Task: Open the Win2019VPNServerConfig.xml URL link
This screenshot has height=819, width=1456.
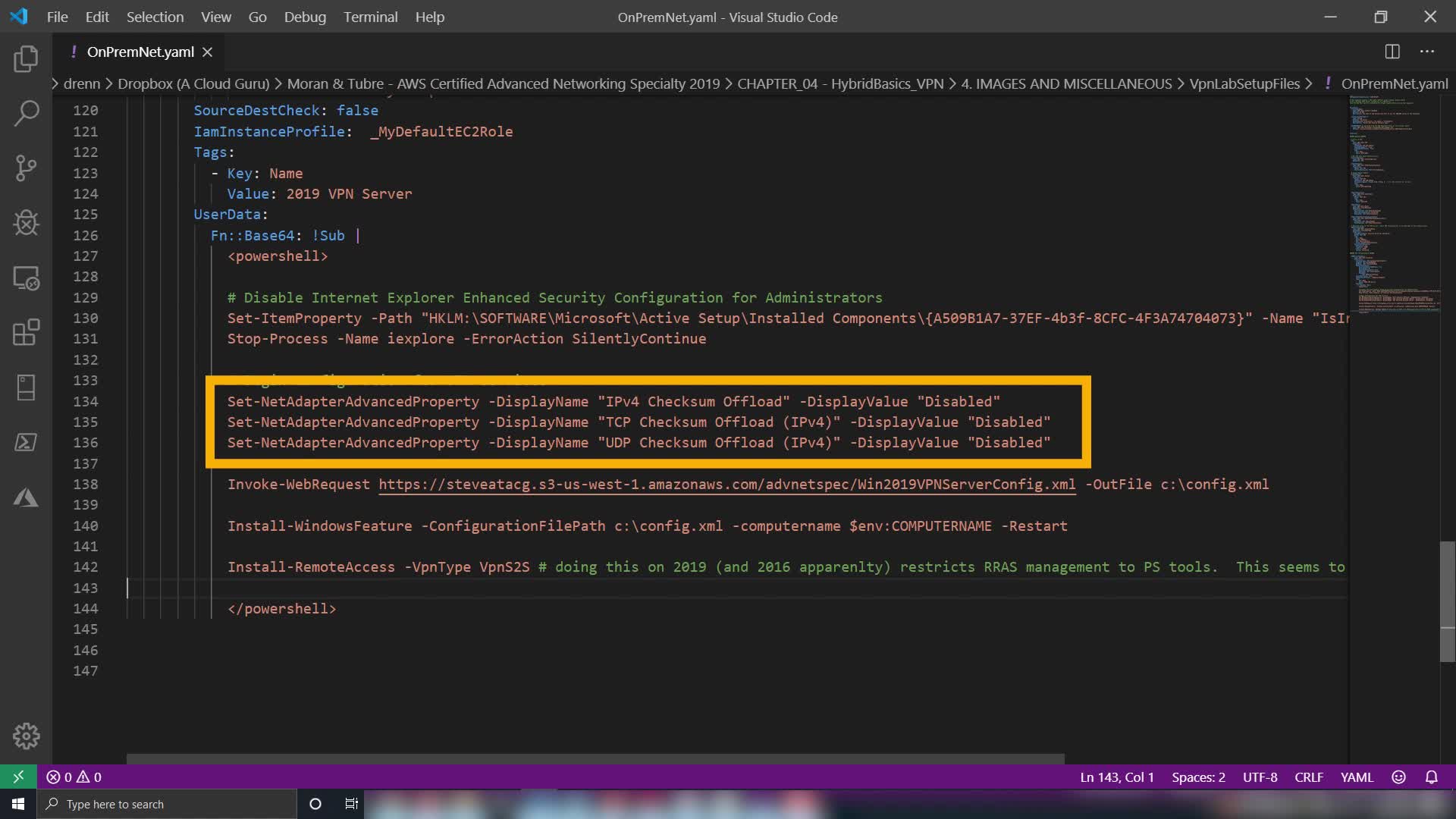Action: click(726, 484)
